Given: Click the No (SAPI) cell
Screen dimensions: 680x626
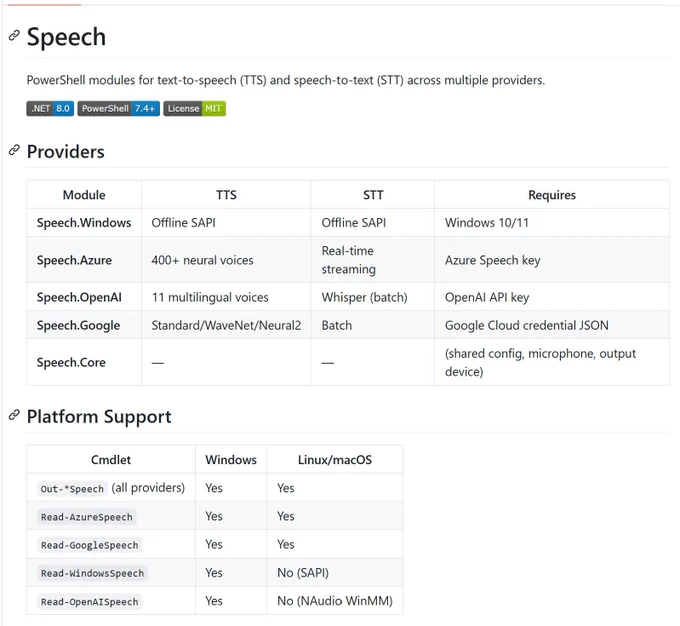Looking at the screenshot, I should [x=335, y=573].
